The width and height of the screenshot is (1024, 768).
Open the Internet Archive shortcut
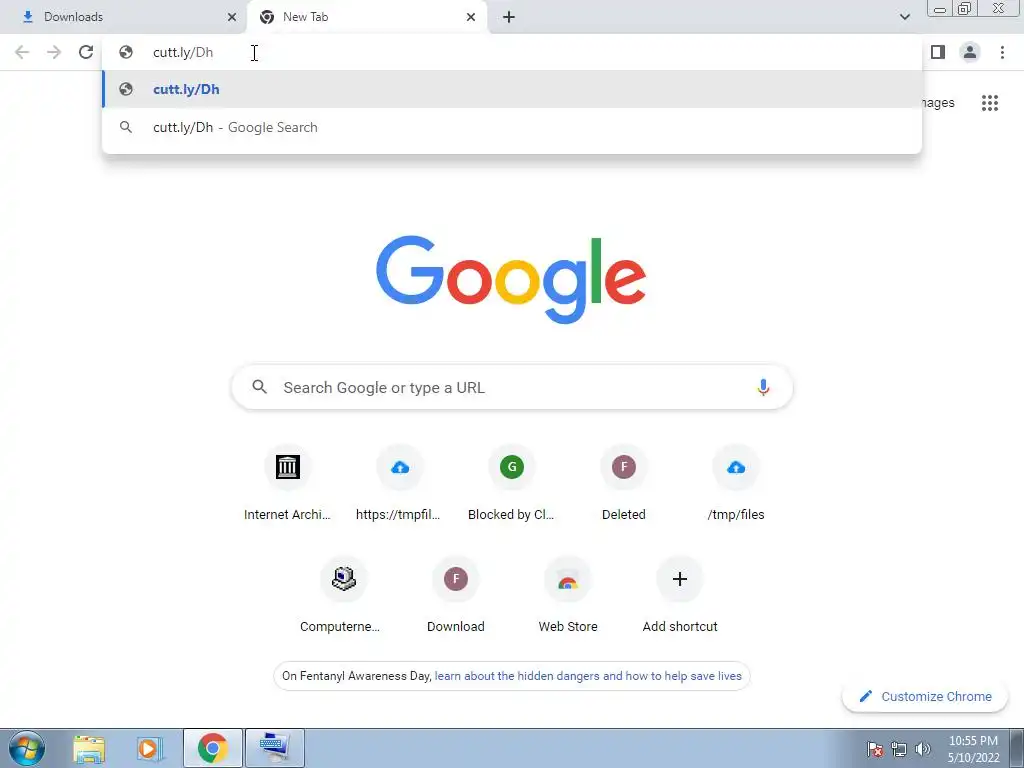click(287, 485)
